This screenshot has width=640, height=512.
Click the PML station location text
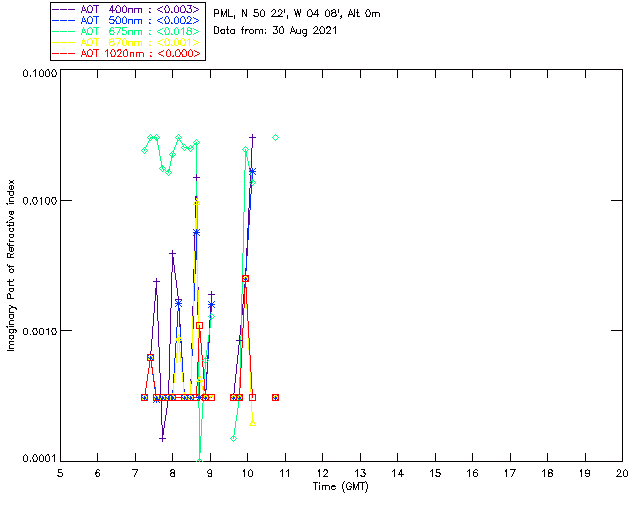[x=297, y=14]
